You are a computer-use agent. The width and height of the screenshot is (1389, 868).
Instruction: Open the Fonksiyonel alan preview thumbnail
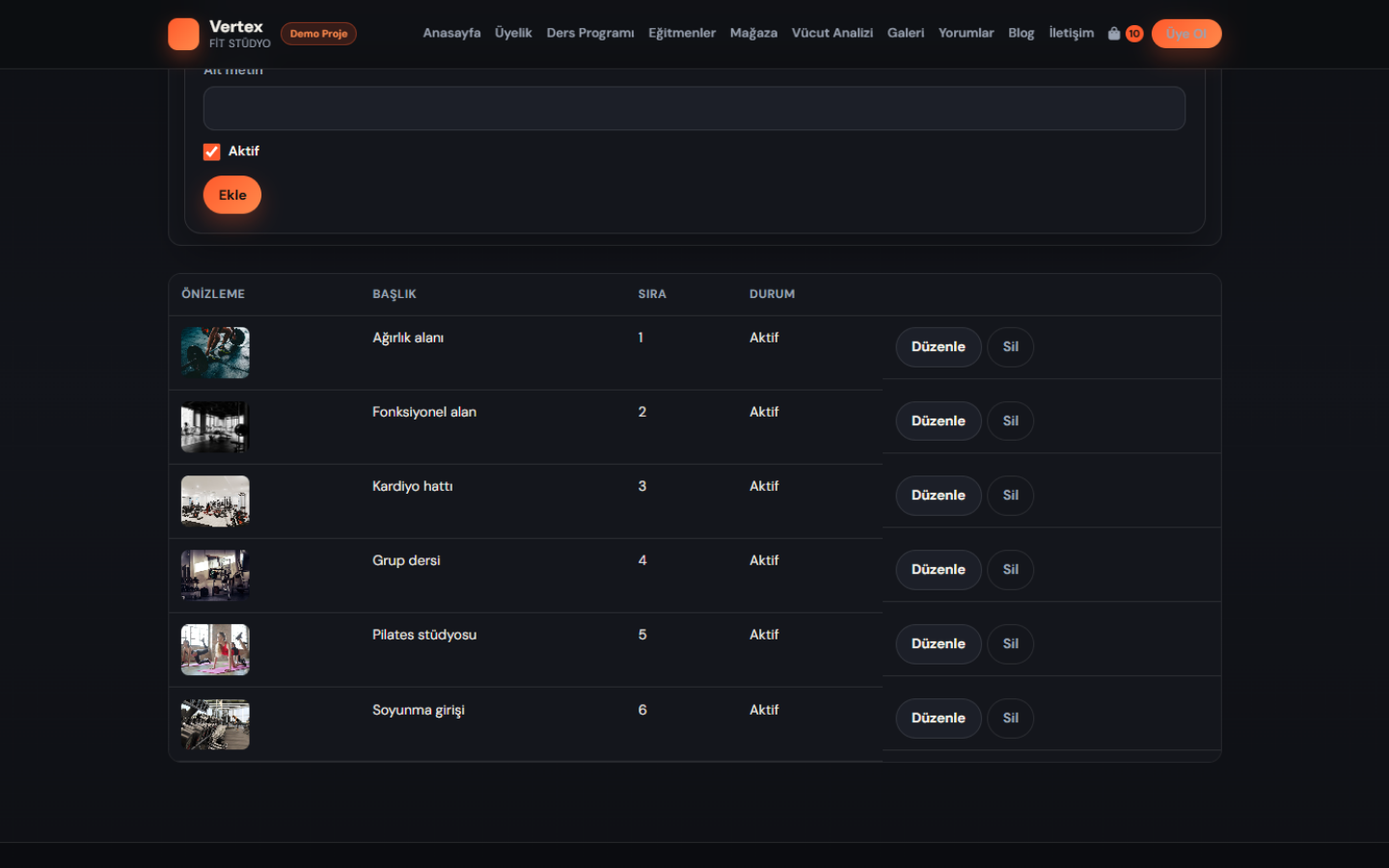point(215,426)
